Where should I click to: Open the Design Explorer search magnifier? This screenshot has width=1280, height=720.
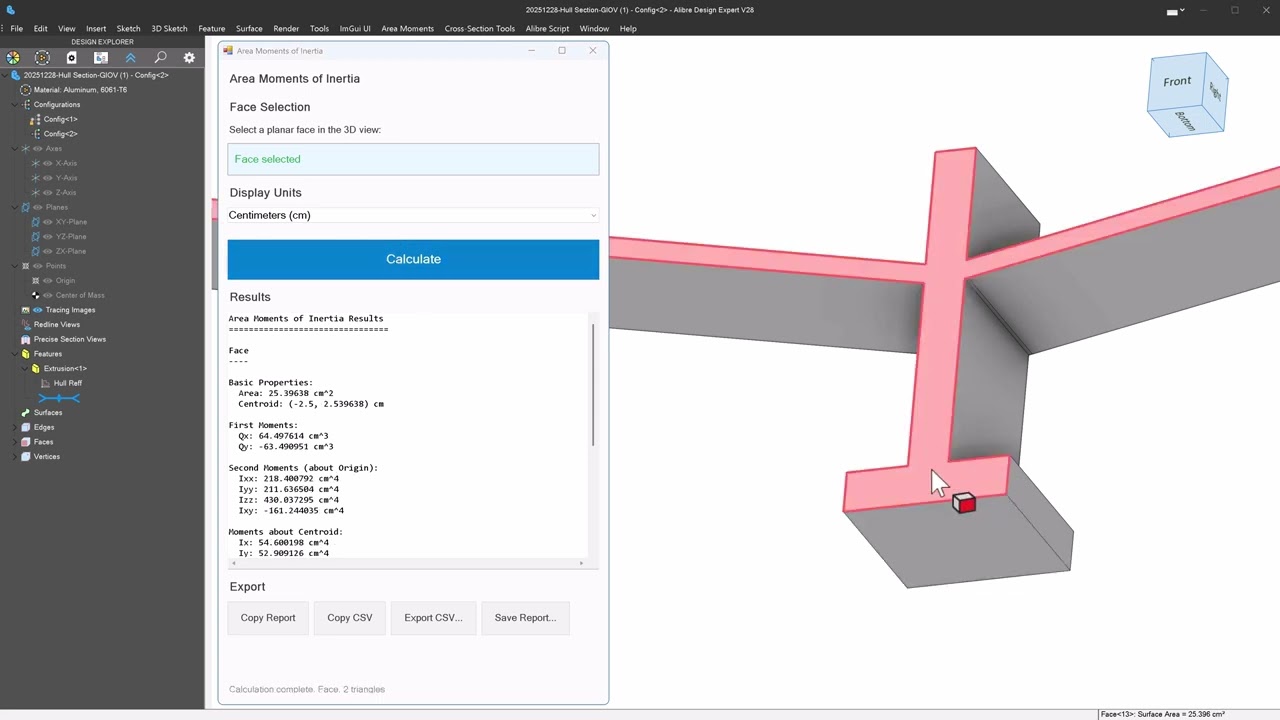(x=160, y=58)
